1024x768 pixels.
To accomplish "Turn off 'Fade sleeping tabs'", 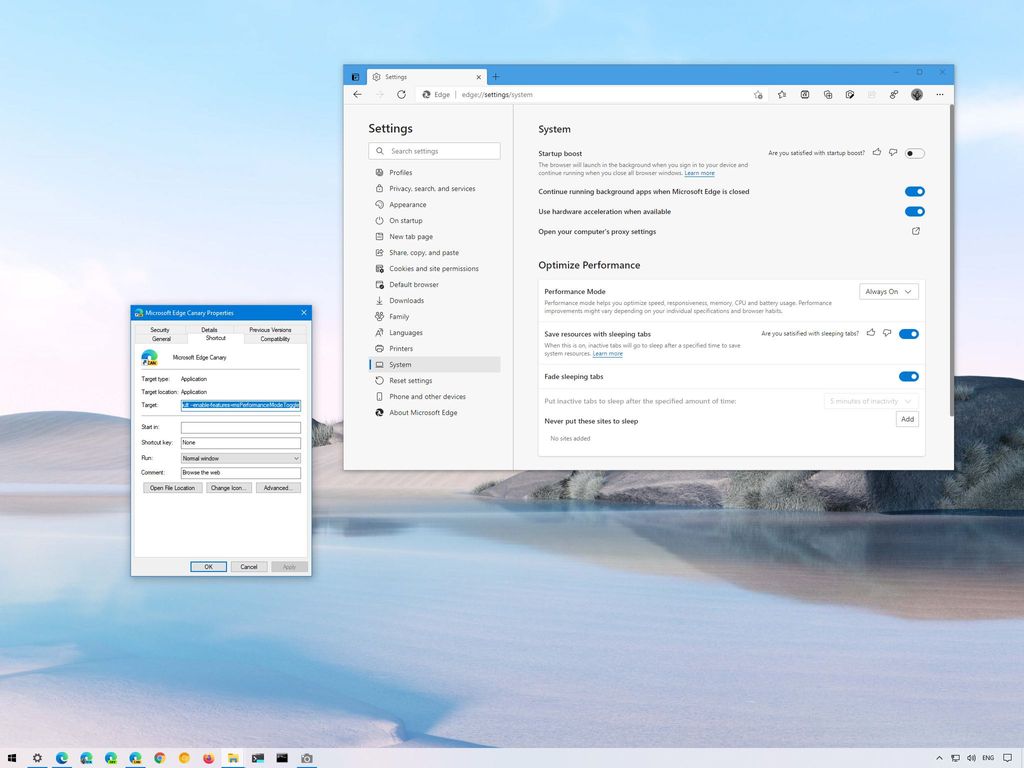I will coord(908,376).
